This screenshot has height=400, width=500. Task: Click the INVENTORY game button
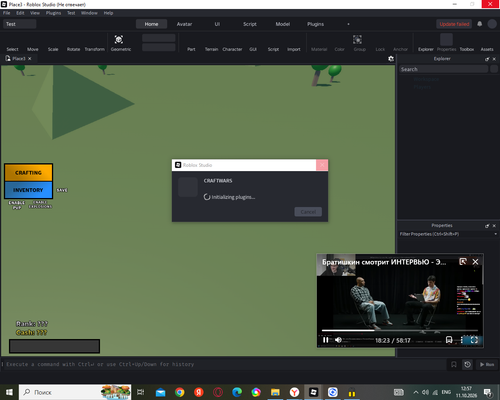point(28,190)
